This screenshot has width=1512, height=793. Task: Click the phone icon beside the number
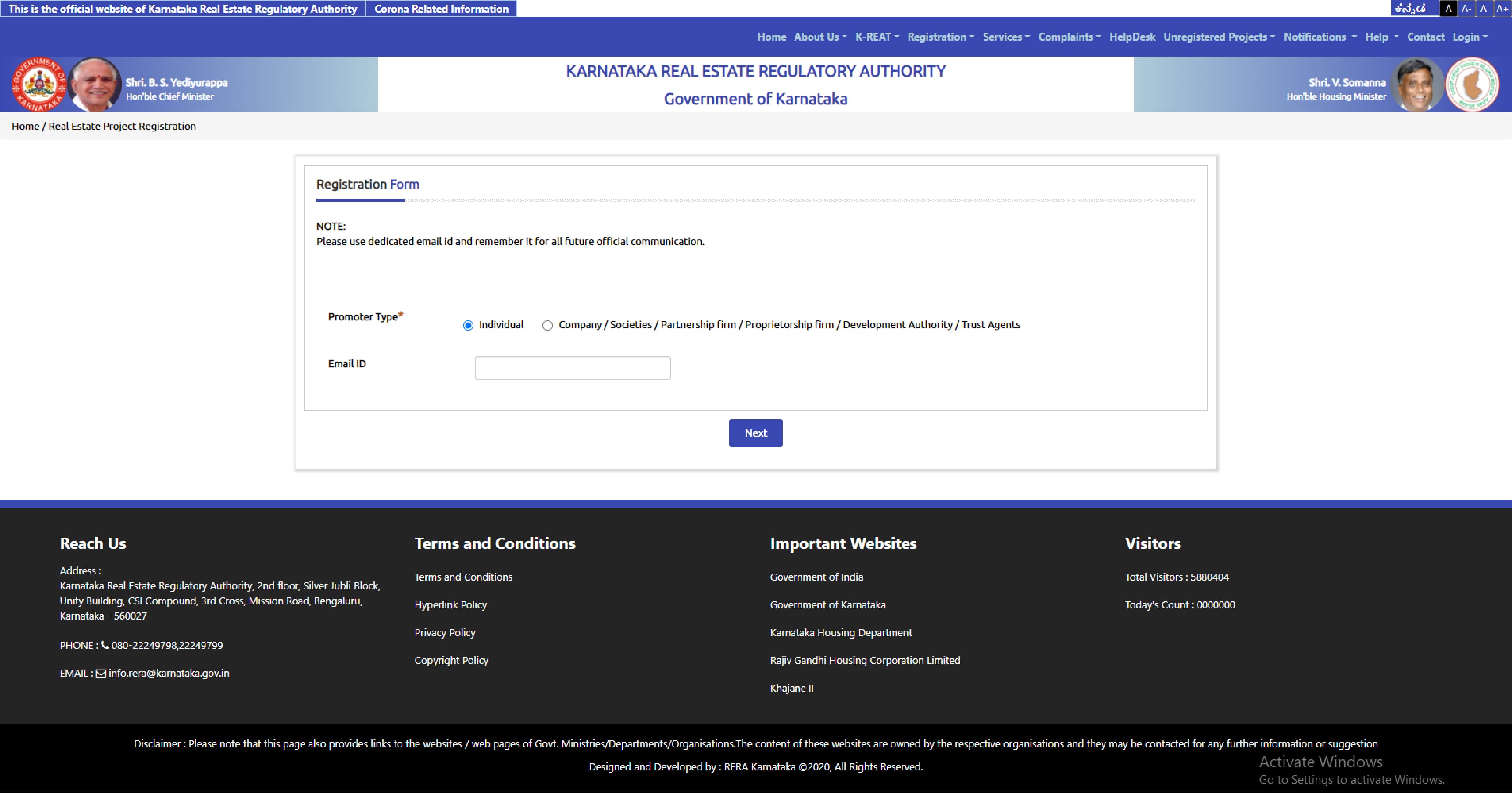pos(105,644)
